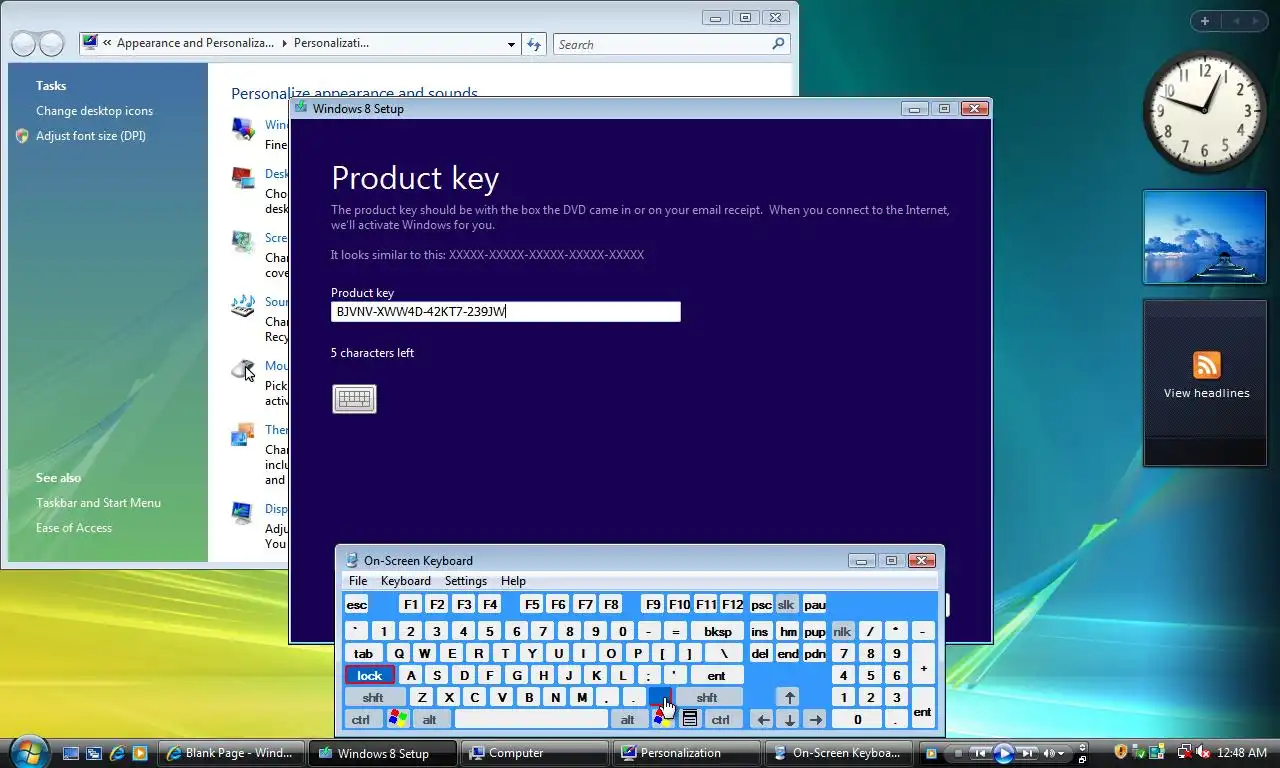Screen dimensions: 1280x768
Task: Open the touch keyboard icon in Windows 8 Setup
Action: [354, 399]
